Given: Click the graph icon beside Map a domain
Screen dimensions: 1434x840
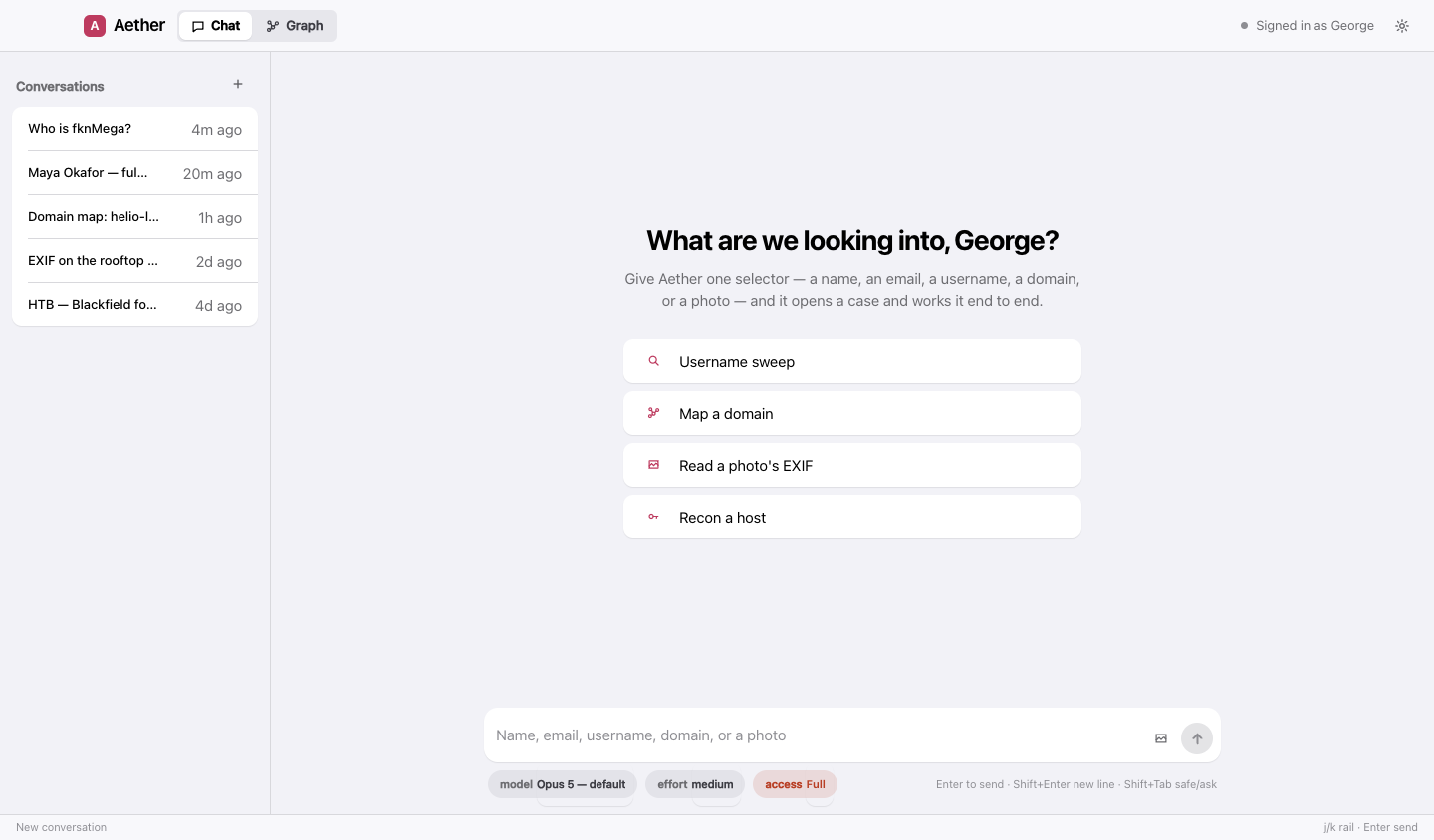Looking at the screenshot, I should 654,413.
